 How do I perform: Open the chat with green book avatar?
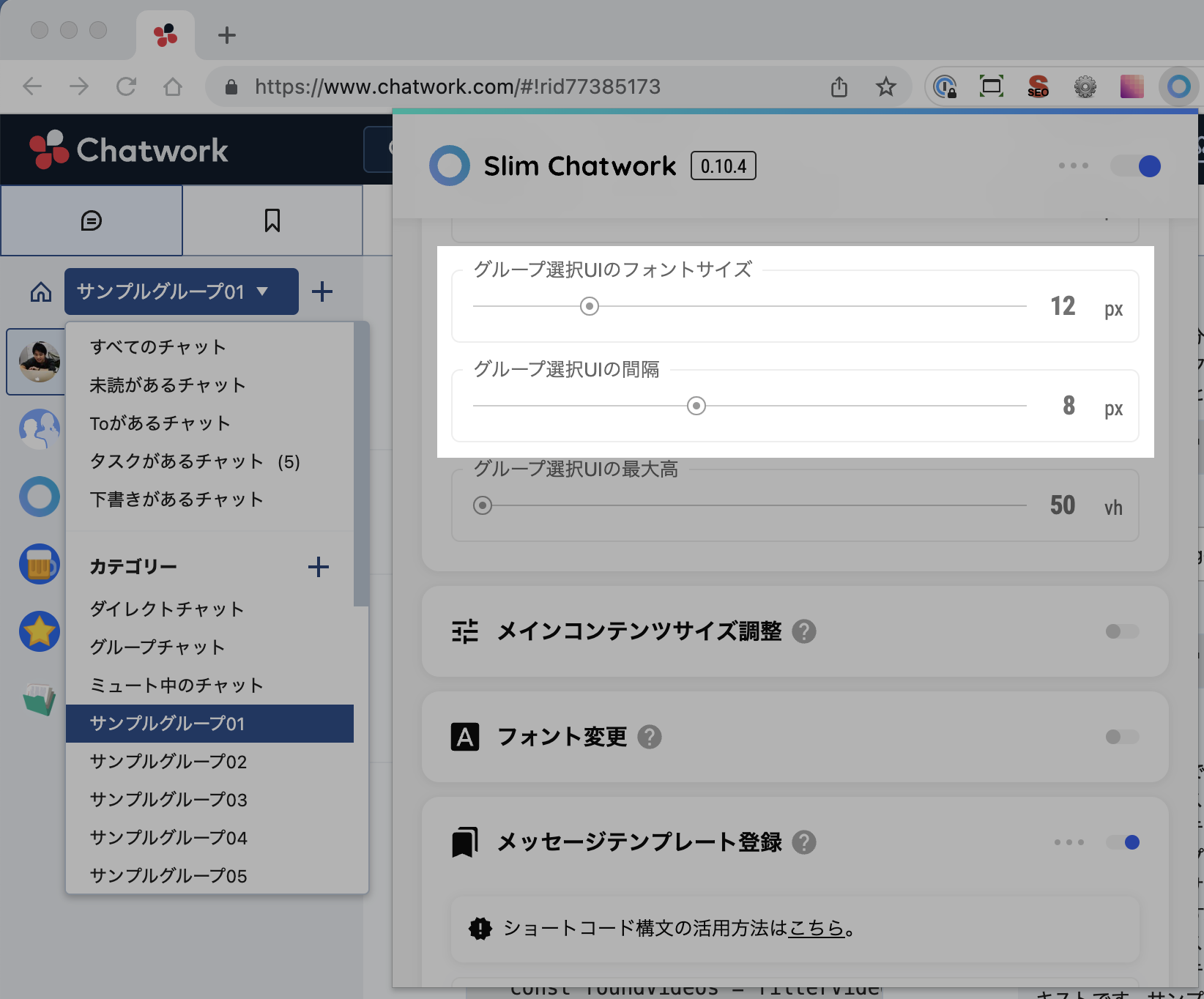[40, 699]
